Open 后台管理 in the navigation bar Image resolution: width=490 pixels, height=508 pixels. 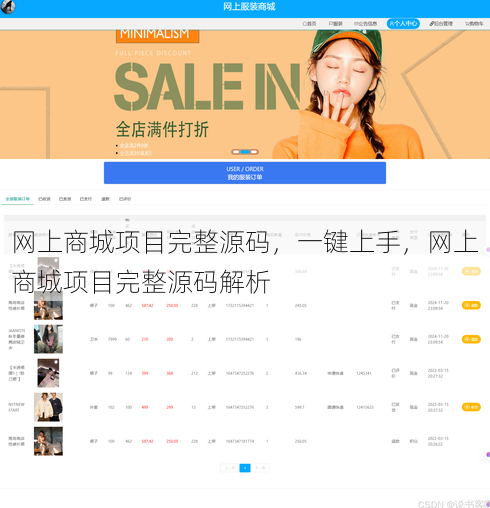click(x=441, y=24)
